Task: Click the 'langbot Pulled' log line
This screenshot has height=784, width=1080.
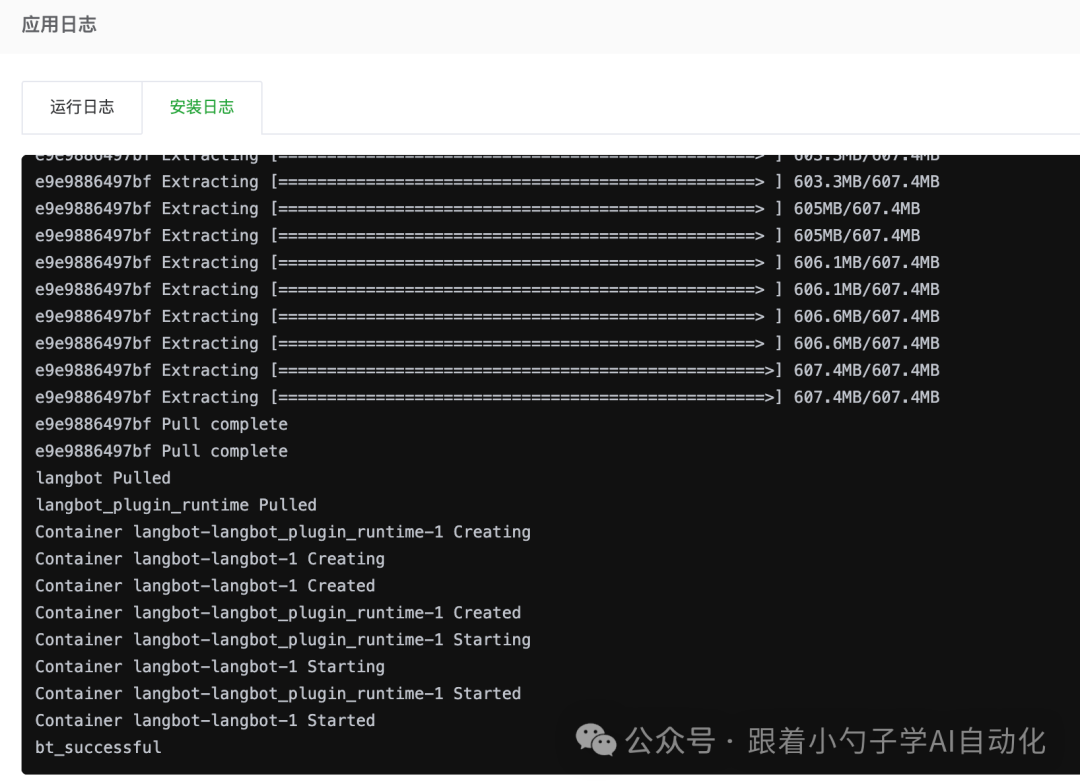Action: tap(103, 478)
